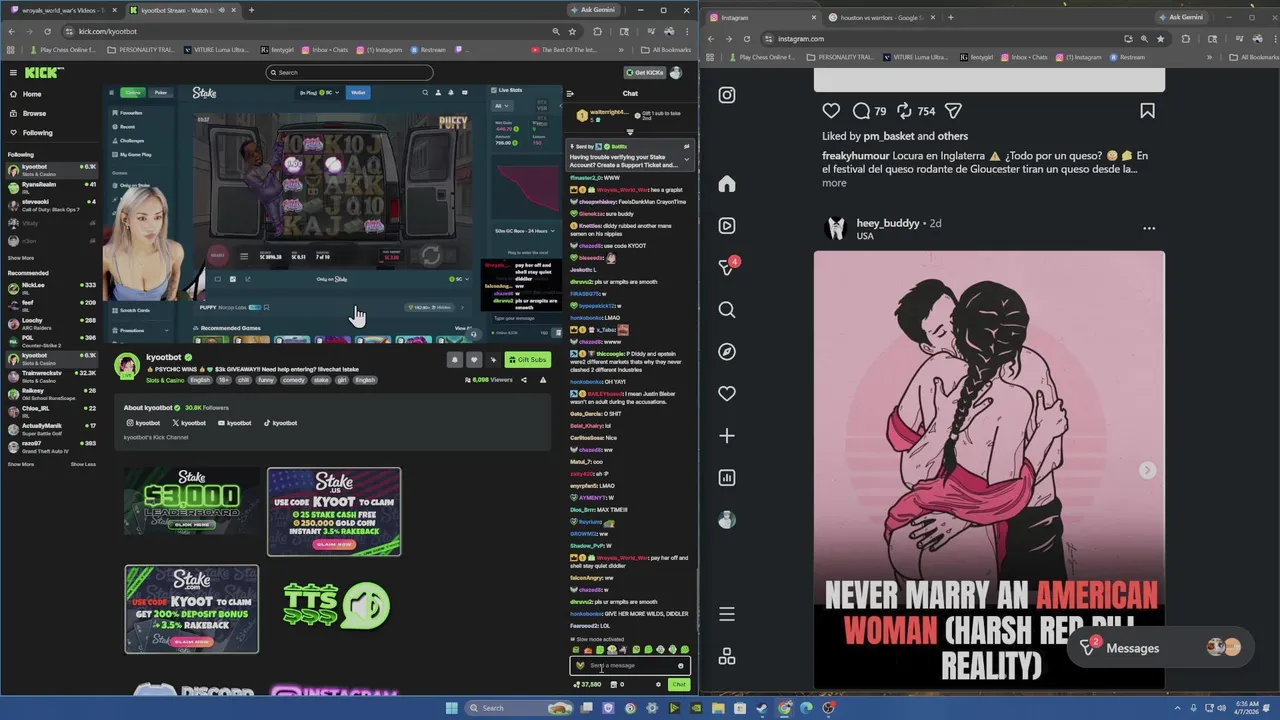Share the kyootbot stream
1280x720 pixels.
[x=524, y=380]
